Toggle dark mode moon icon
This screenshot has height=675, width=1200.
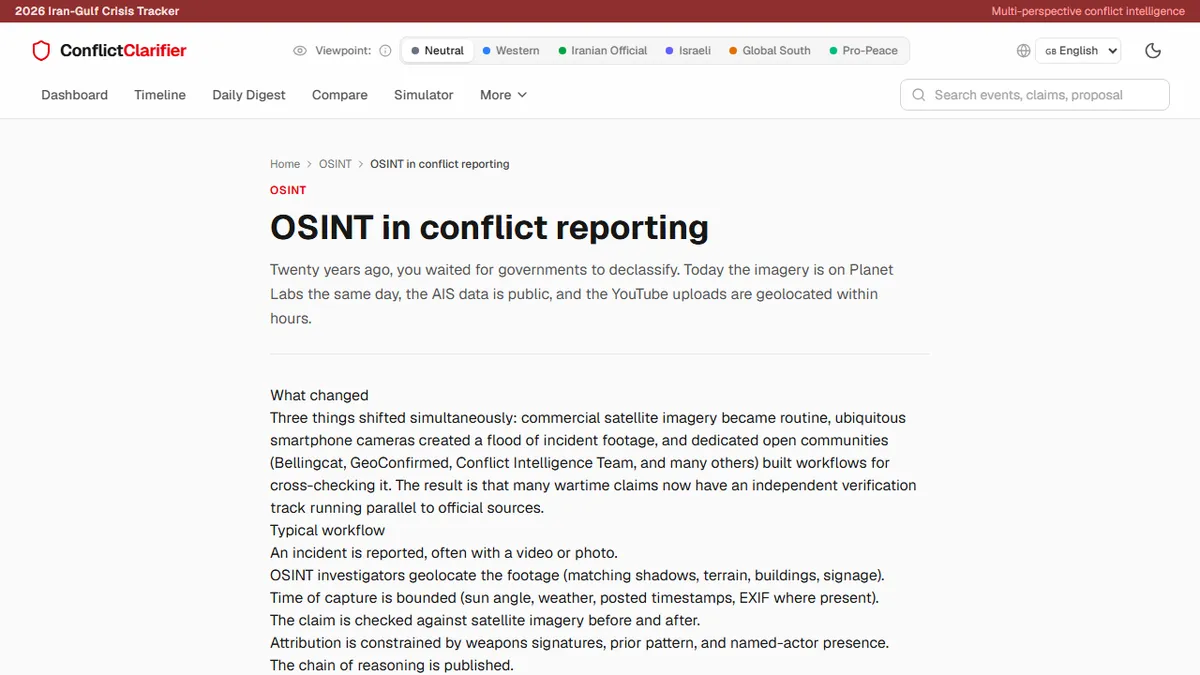coord(1153,51)
